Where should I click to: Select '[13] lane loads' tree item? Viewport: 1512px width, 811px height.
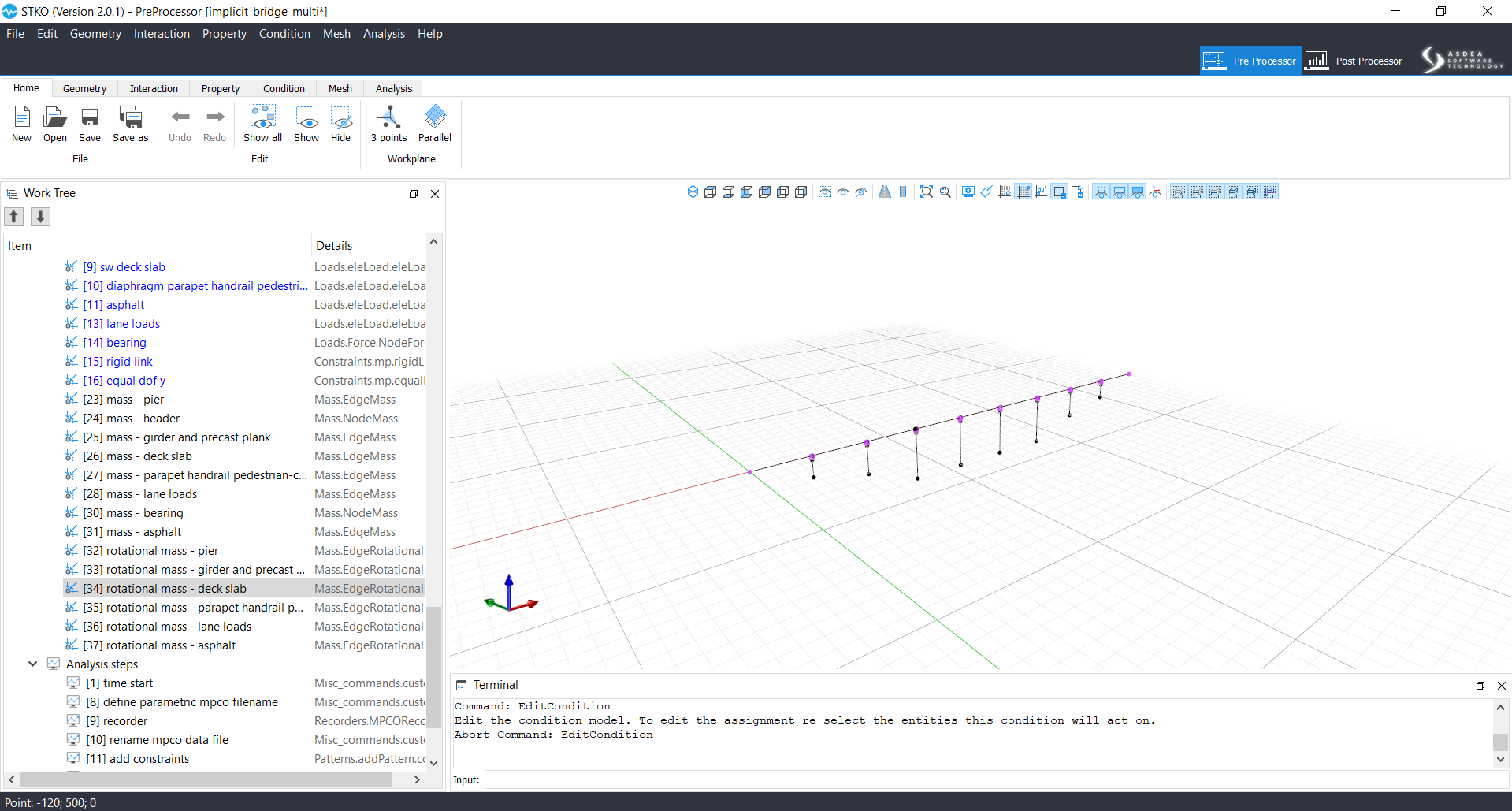pyautogui.click(x=121, y=324)
